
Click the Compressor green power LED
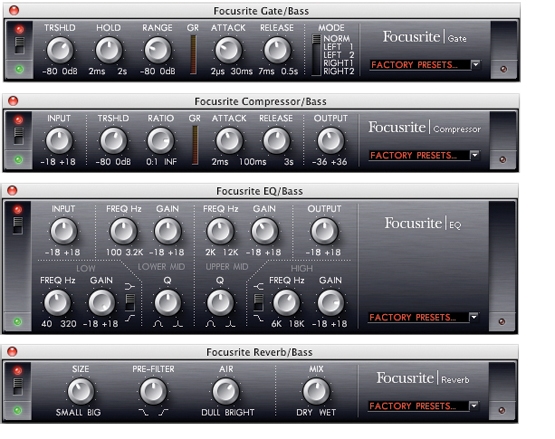(18, 160)
